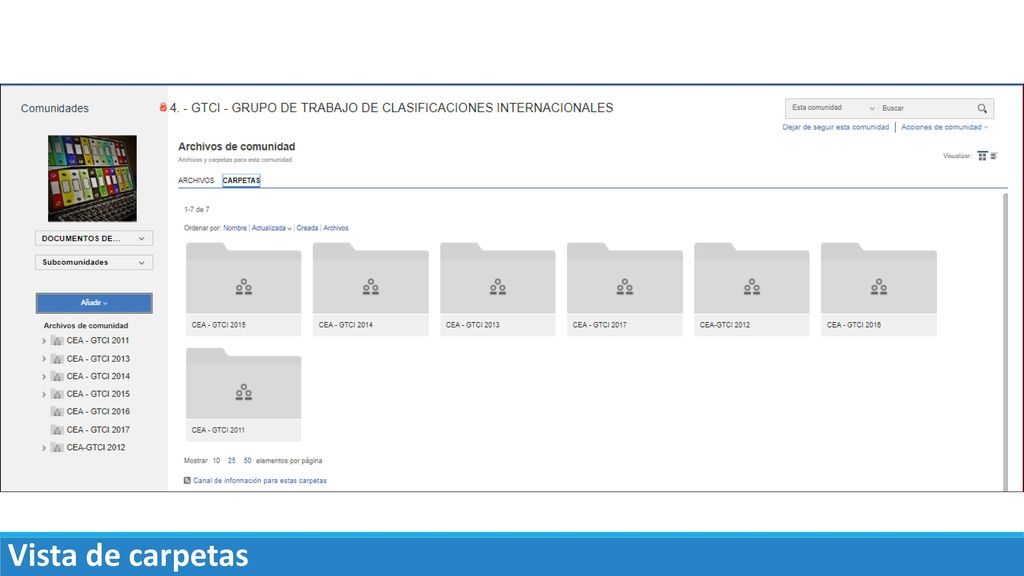
Task: Sort folders by Archivos
Action: pos(336,229)
